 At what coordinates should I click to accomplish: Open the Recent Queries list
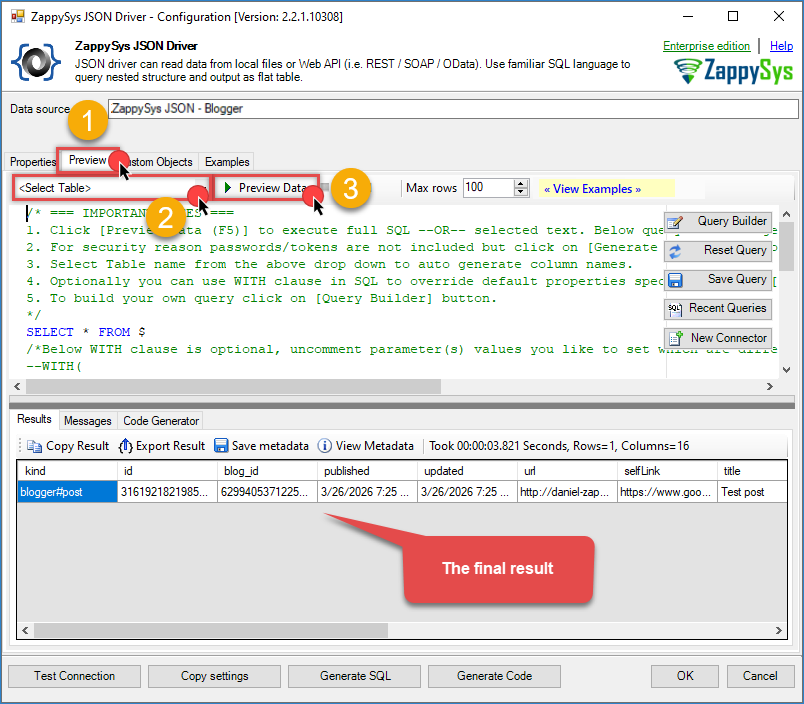[717, 309]
